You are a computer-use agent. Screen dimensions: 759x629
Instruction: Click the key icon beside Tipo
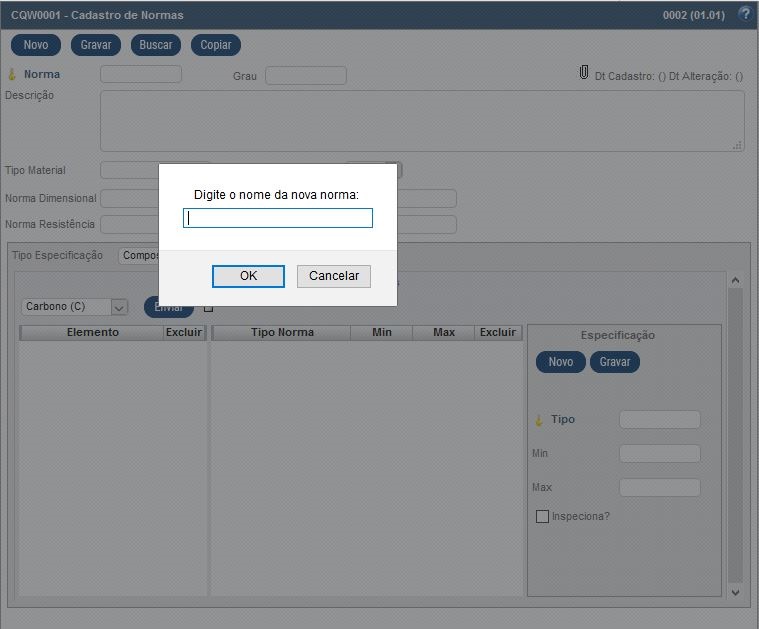[539, 420]
